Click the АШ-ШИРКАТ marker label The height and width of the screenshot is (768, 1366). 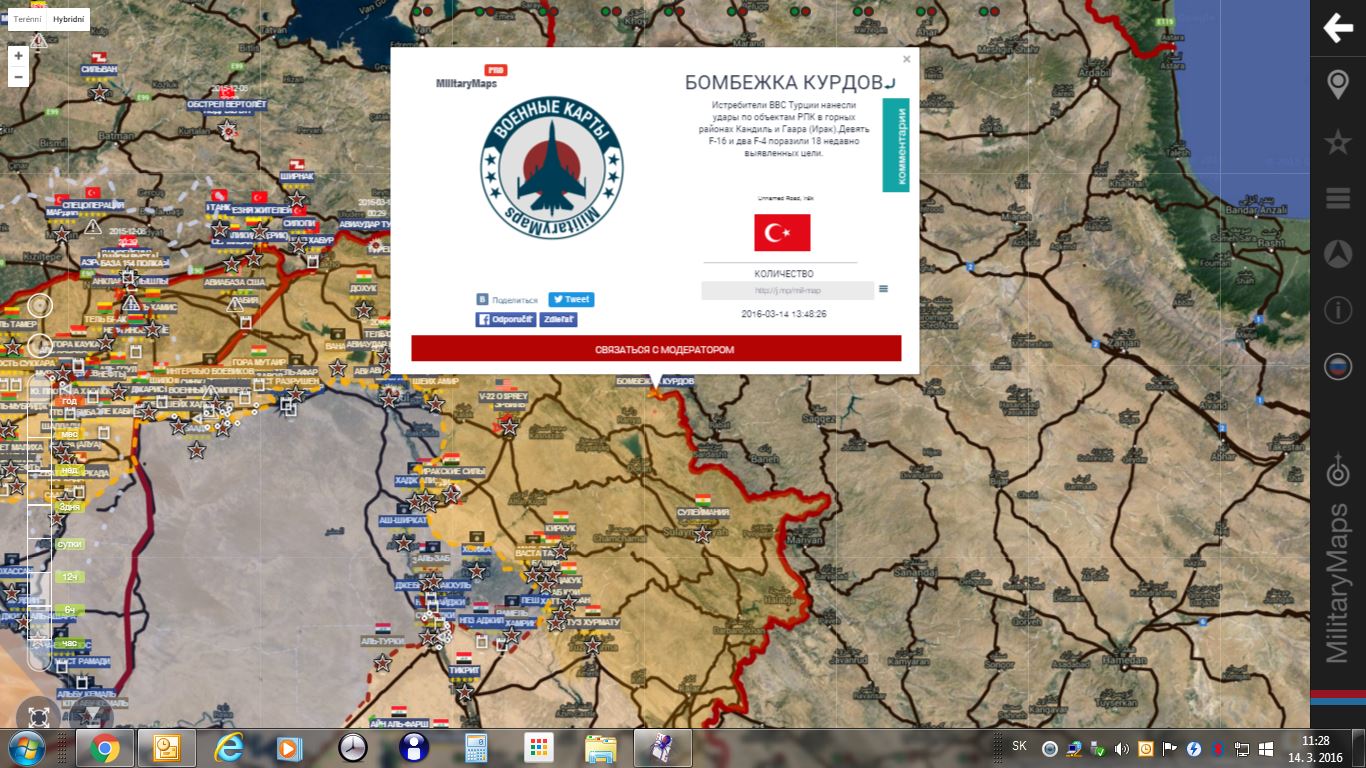401,520
